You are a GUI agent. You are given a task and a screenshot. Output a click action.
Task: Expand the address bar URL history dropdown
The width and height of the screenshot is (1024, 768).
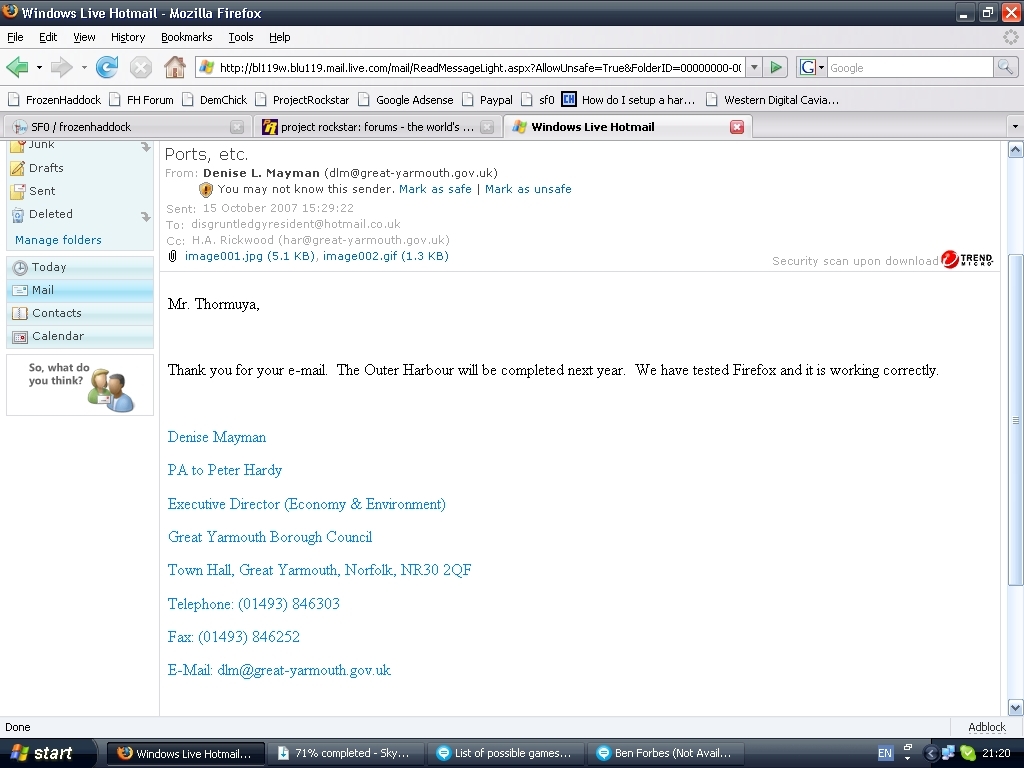[754, 67]
